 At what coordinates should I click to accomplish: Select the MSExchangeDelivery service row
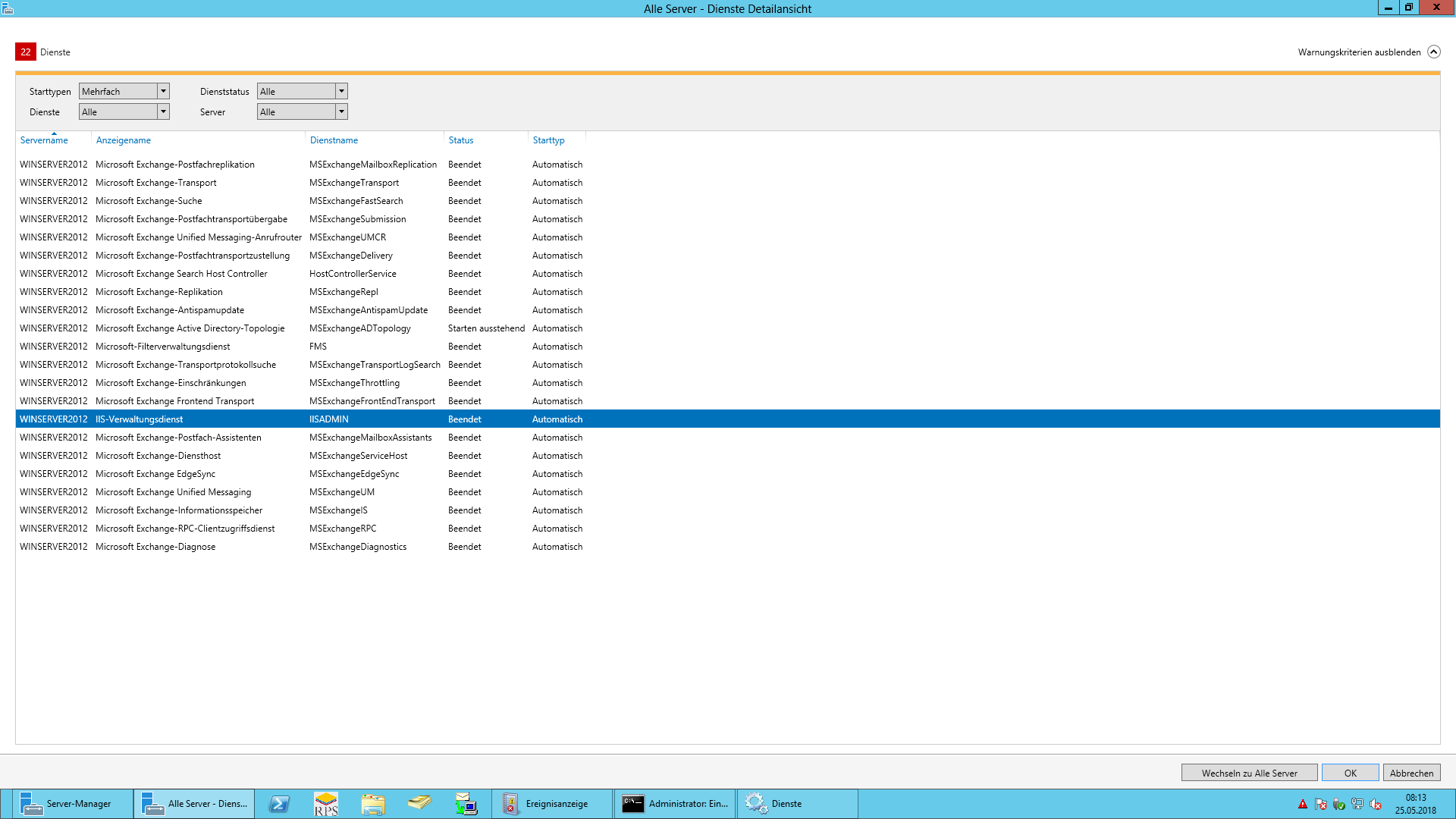pyautogui.click(x=728, y=256)
